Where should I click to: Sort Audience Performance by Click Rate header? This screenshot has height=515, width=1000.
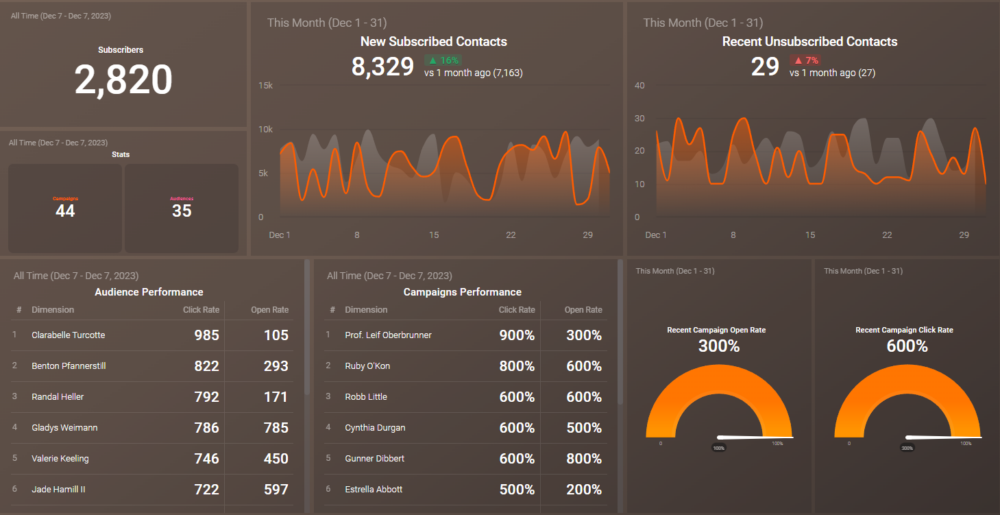201,310
